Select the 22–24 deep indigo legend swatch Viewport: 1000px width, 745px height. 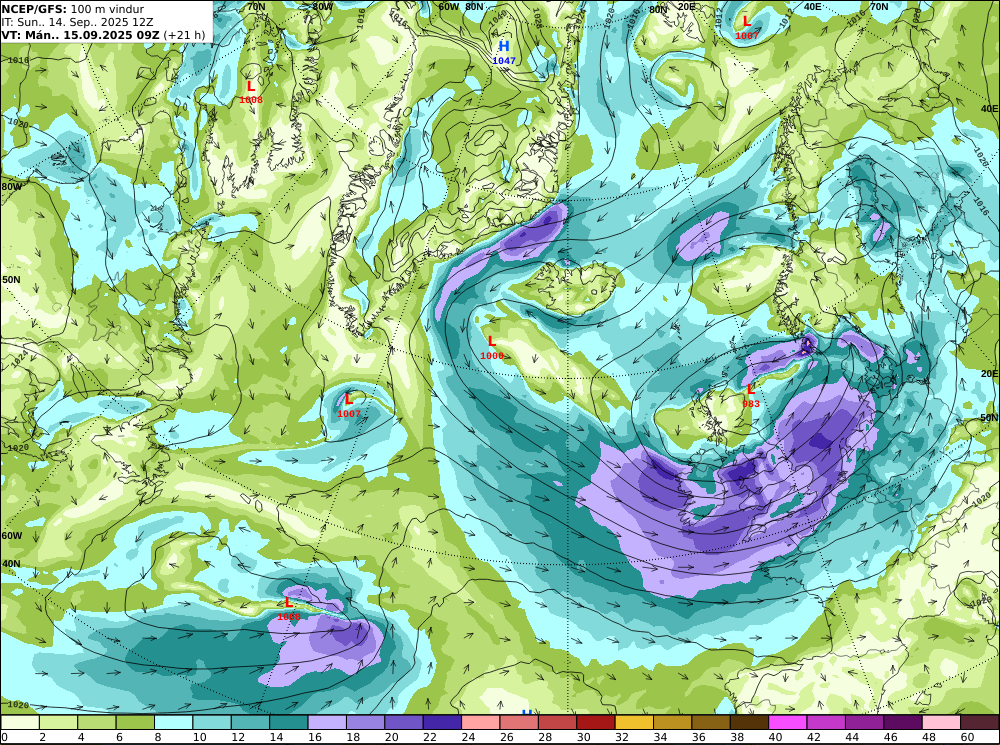[x=442, y=722]
